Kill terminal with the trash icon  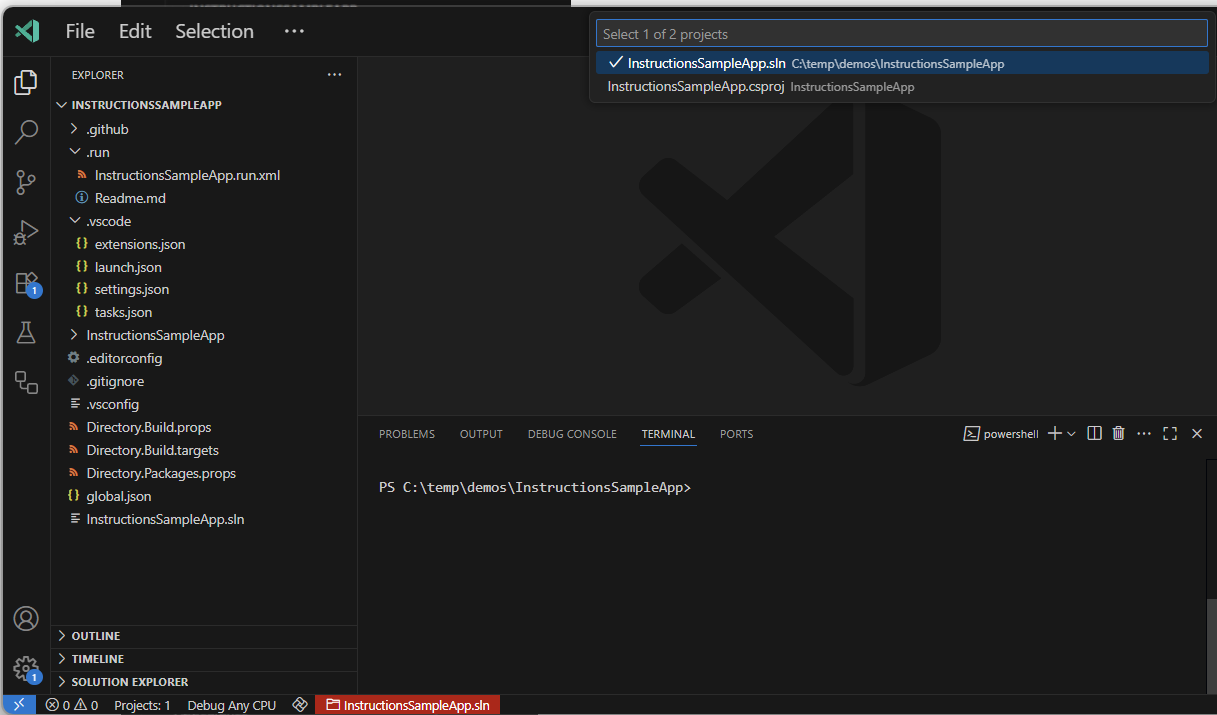click(x=1119, y=433)
